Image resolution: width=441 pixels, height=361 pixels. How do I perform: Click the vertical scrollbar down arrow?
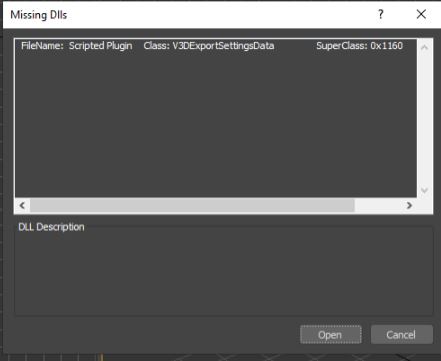coord(424,190)
